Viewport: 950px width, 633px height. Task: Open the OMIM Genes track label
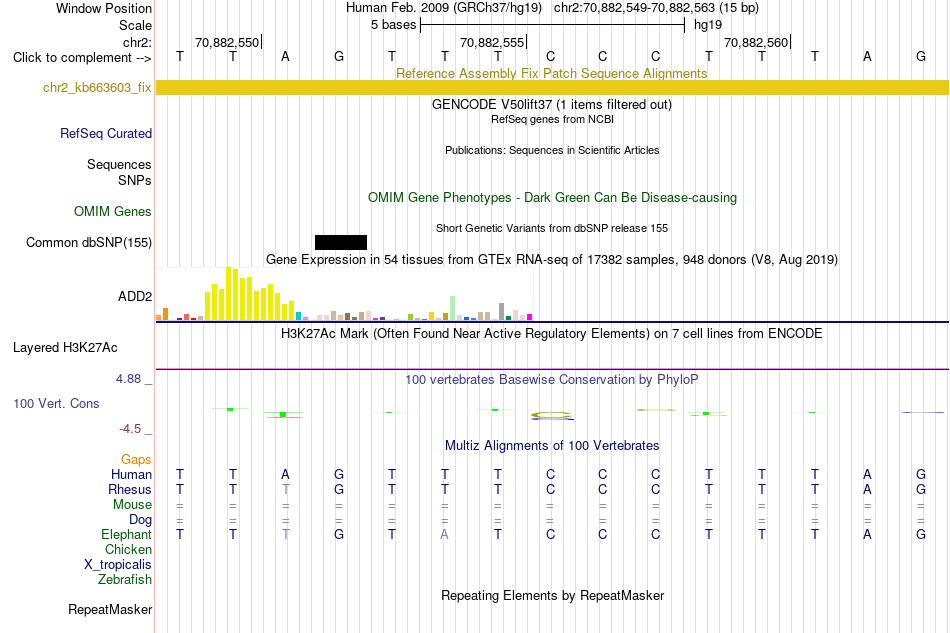pos(113,211)
